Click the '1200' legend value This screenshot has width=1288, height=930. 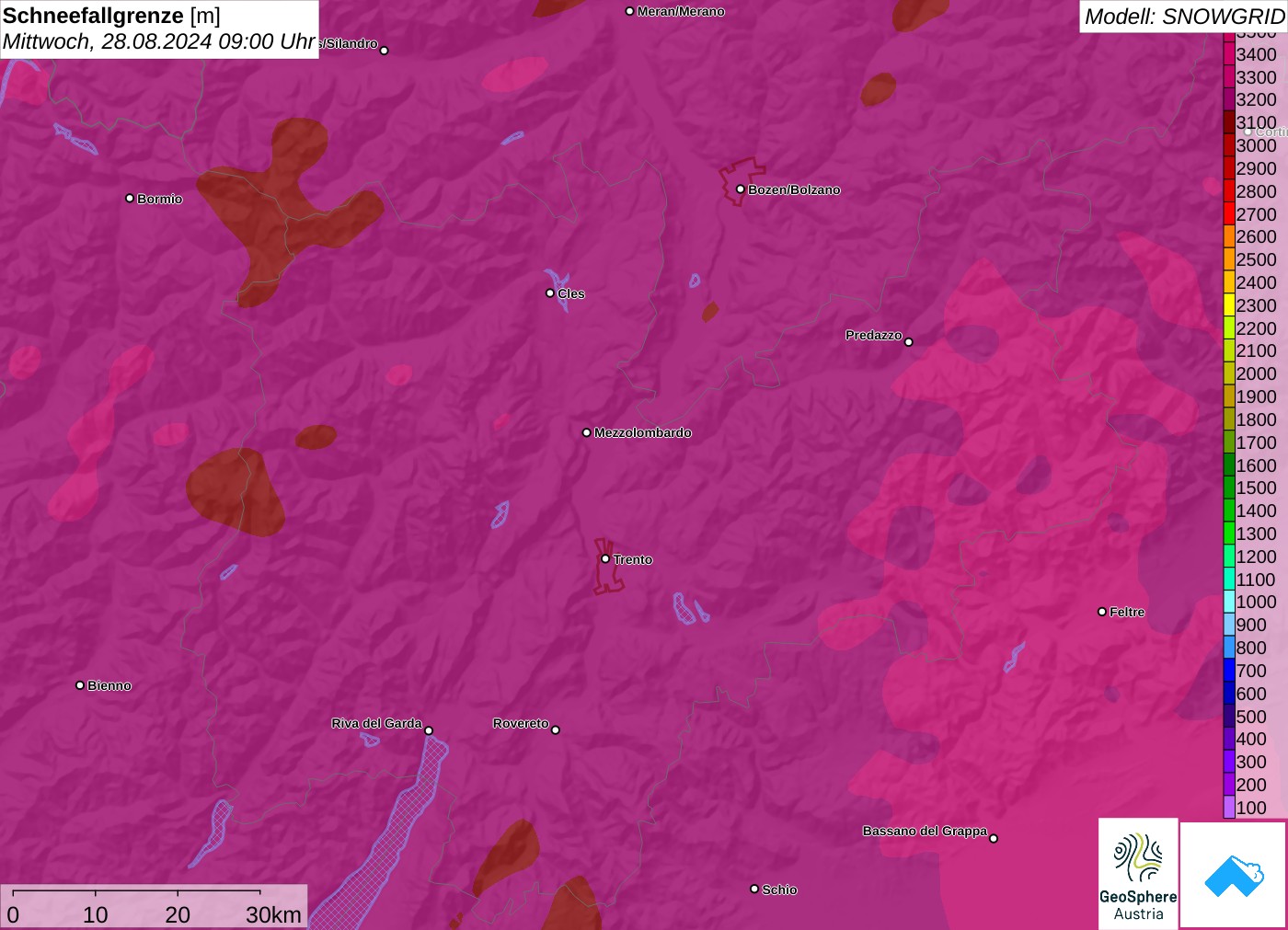1257,557
